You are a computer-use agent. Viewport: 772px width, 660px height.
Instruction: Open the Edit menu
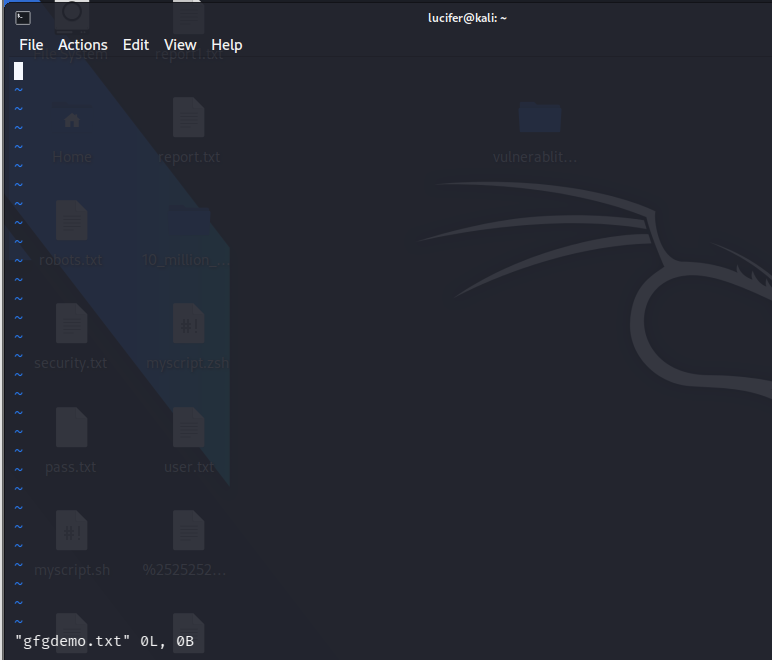point(136,45)
